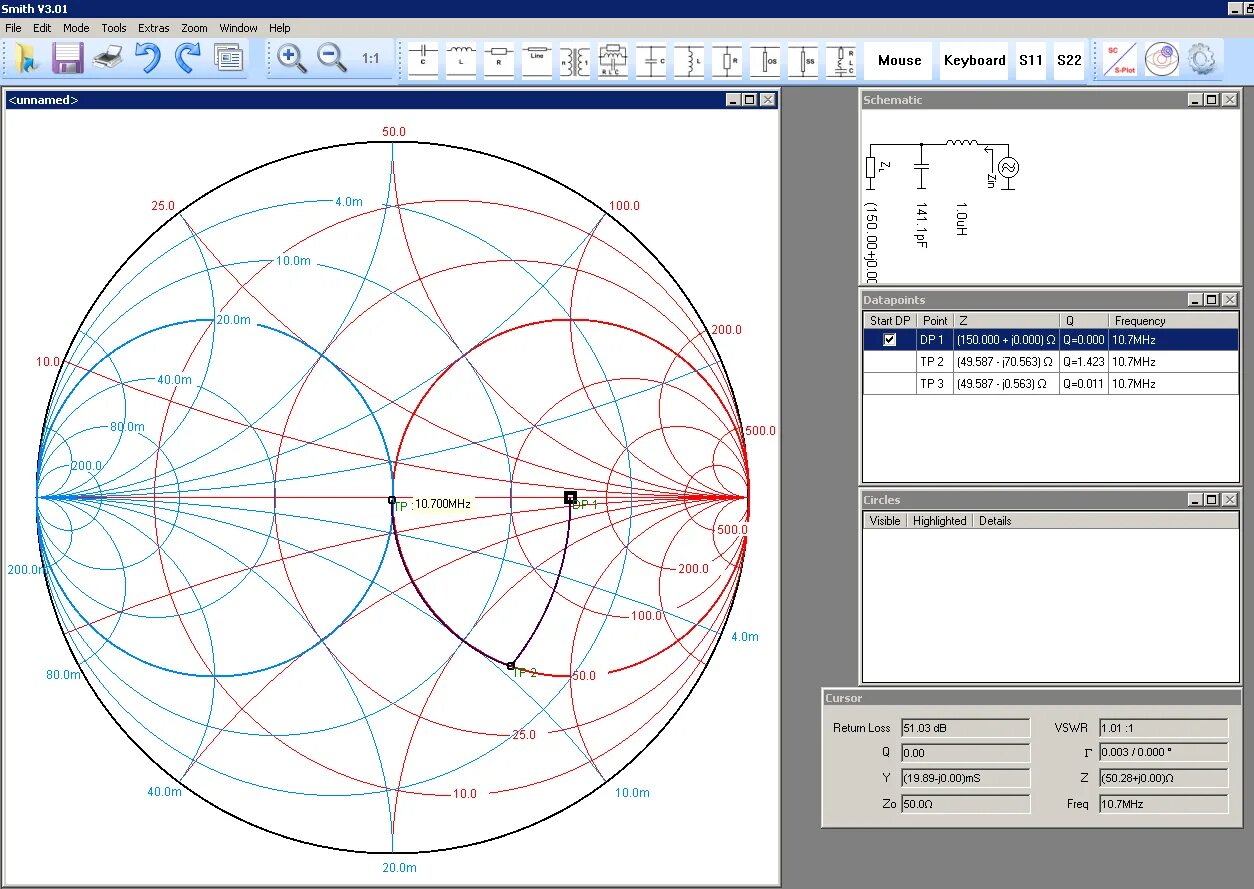Select the DP 1 datapoint row
The width and height of the screenshot is (1254, 889).
pyautogui.click(x=1051, y=340)
